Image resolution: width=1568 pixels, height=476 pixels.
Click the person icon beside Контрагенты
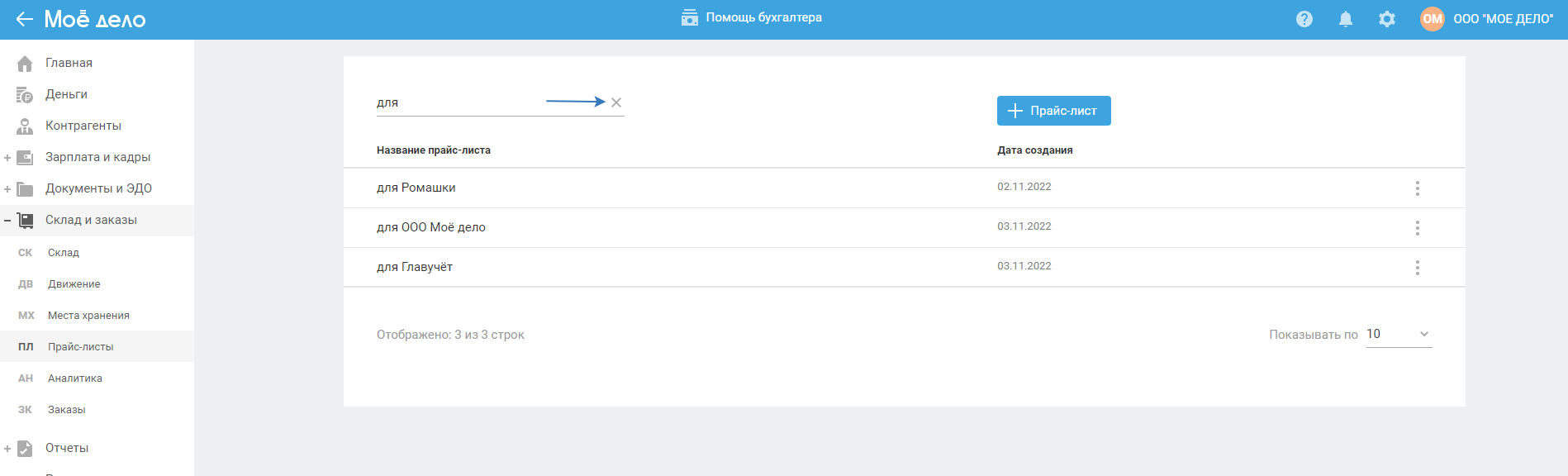click(25, 126)
